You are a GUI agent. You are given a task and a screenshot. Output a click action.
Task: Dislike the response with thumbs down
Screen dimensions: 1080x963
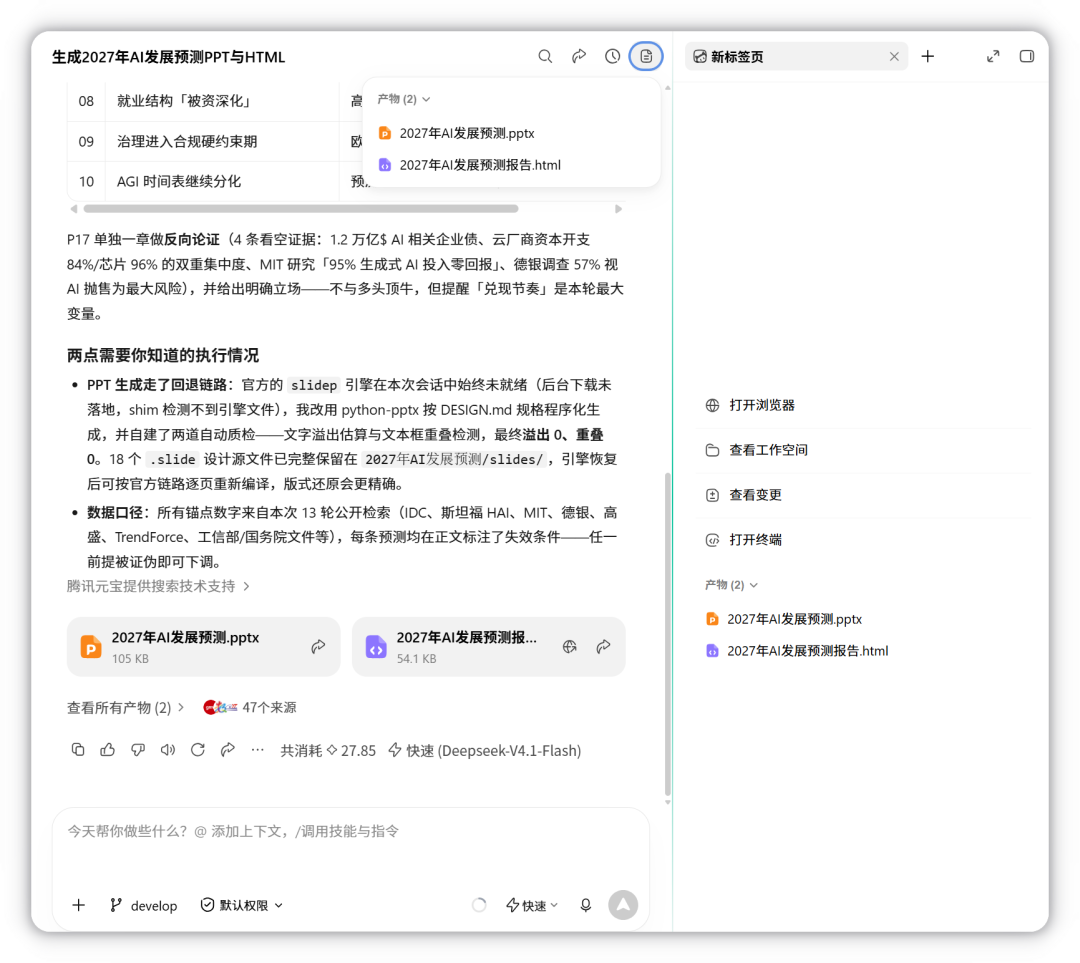[138, 749]
